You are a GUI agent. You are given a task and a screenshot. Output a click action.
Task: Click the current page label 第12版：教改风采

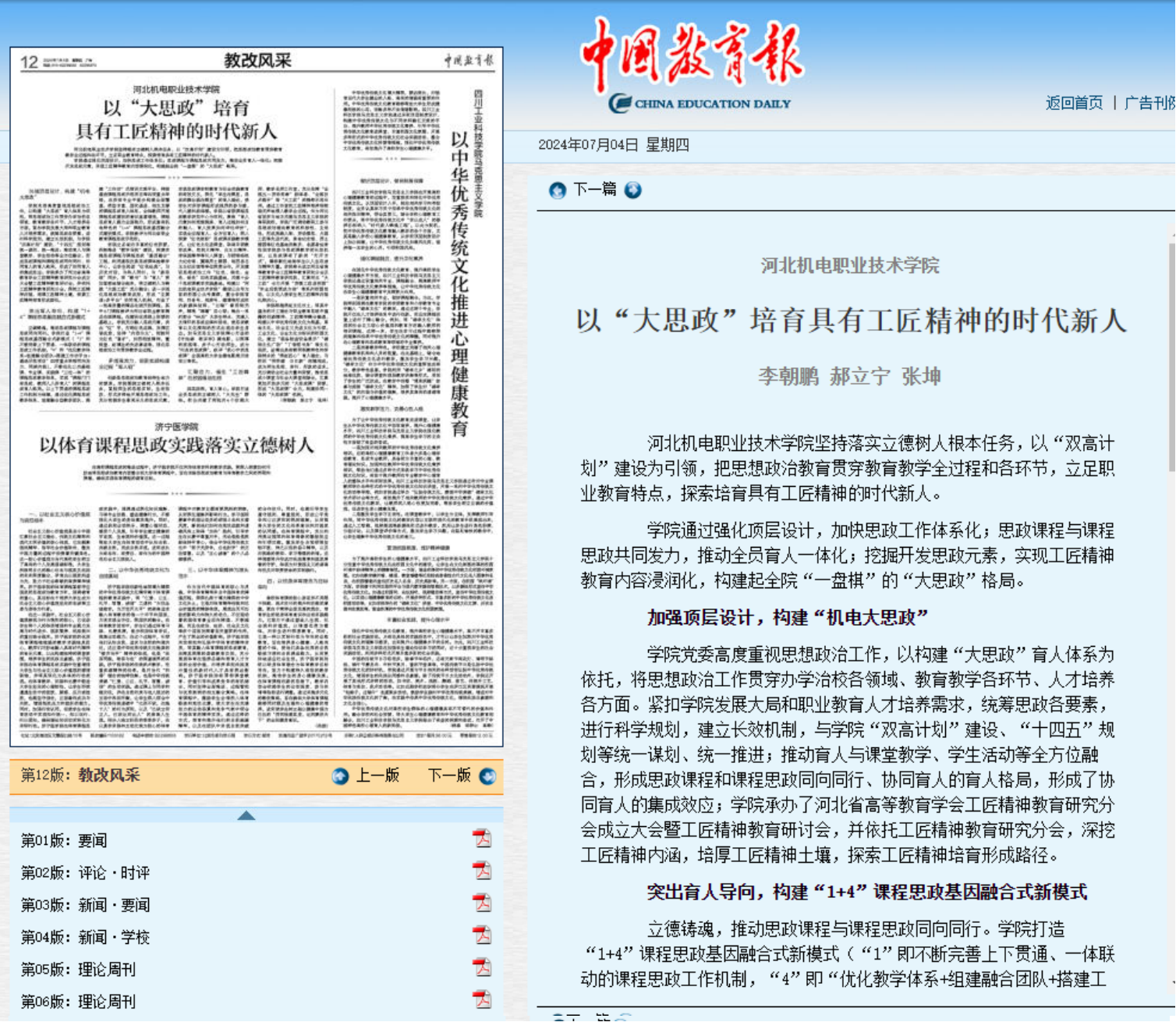click(80, 775)
